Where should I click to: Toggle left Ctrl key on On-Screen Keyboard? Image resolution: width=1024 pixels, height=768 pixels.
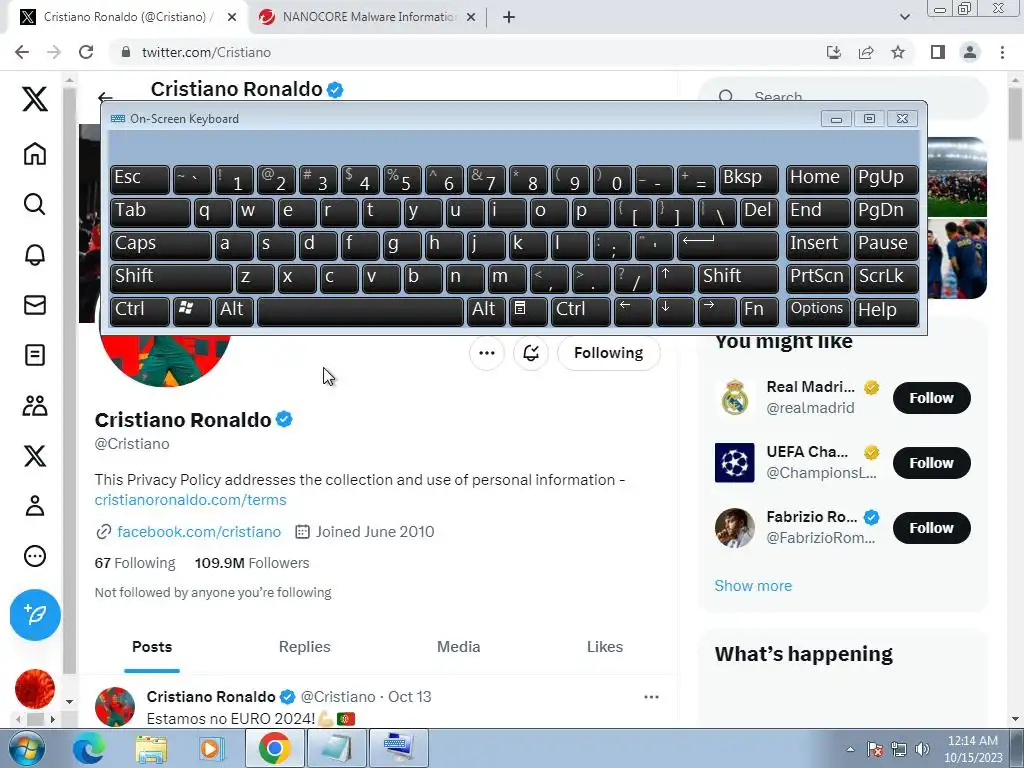click(140, 311)
